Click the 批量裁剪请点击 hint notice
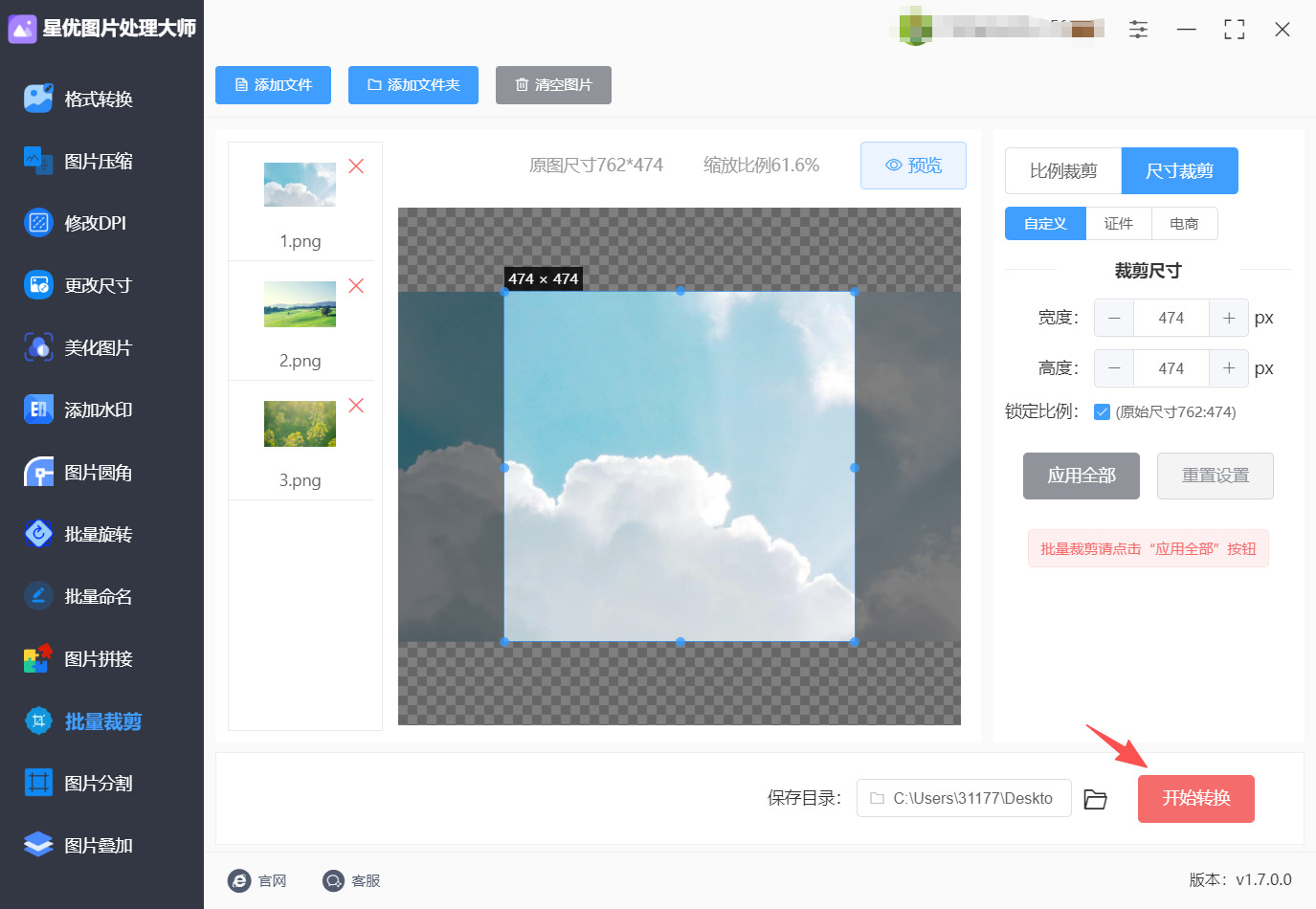Image resolution: width=1316 pixels, height=909 pixels. point(1149,549)
